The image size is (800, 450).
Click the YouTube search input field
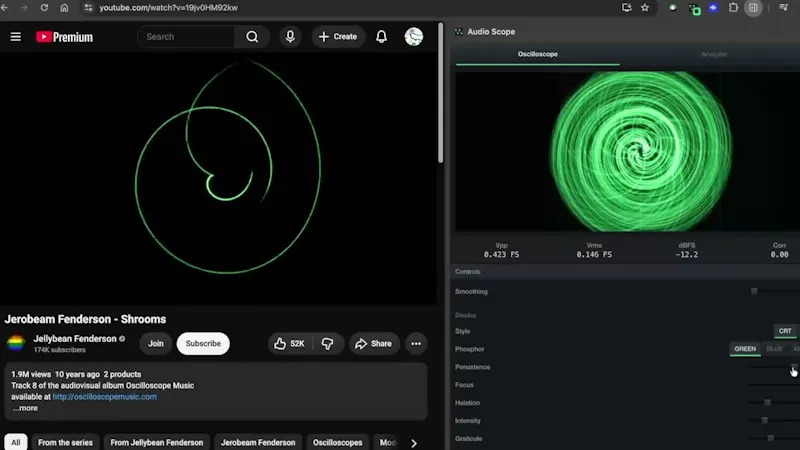186,37
